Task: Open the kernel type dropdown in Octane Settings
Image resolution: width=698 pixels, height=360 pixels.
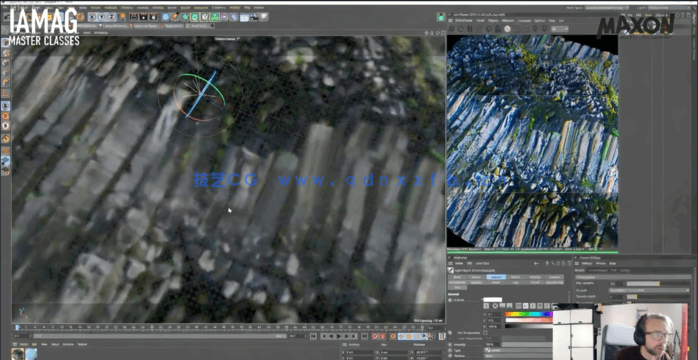Action: [633, 277]
